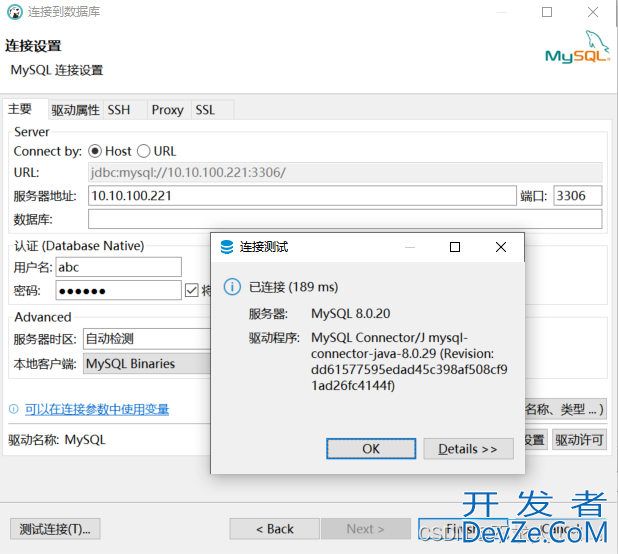Click the 端口 field showing 3306
This screenshot has width=618, height=554.
[x=578, y=196]
